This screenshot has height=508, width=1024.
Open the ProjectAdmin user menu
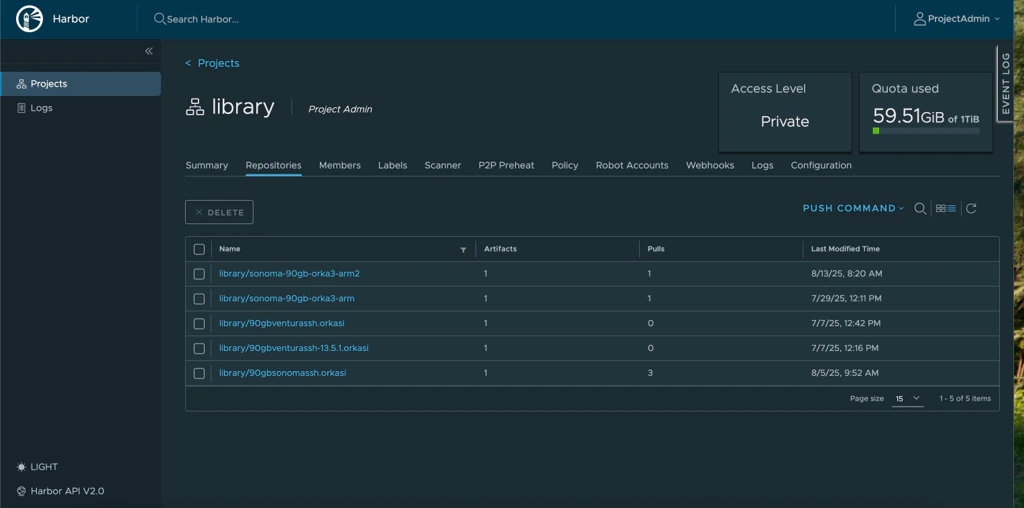click(957, 19)
